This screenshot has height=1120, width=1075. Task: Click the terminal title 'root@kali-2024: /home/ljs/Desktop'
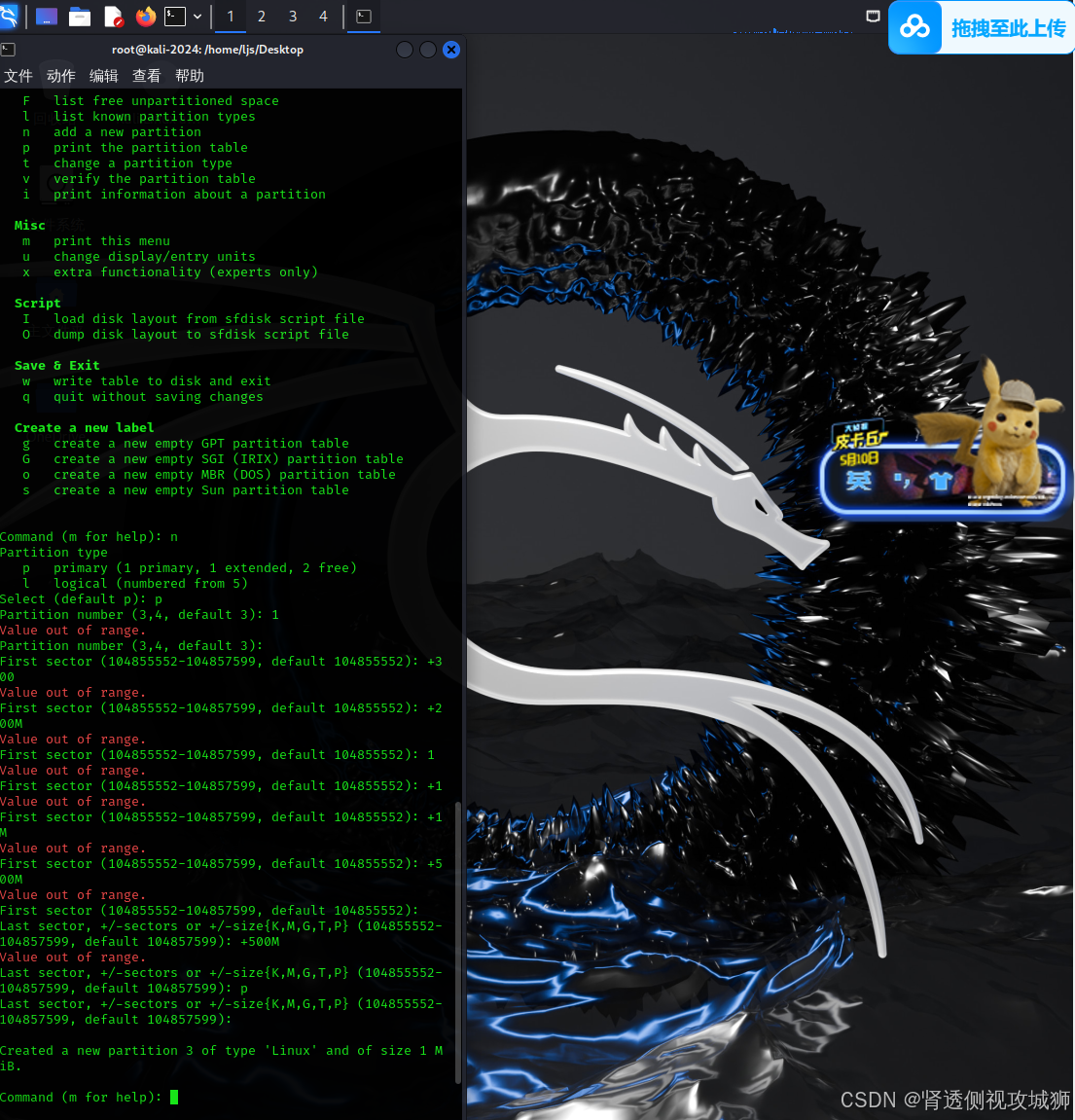click(x=208, y=50)
